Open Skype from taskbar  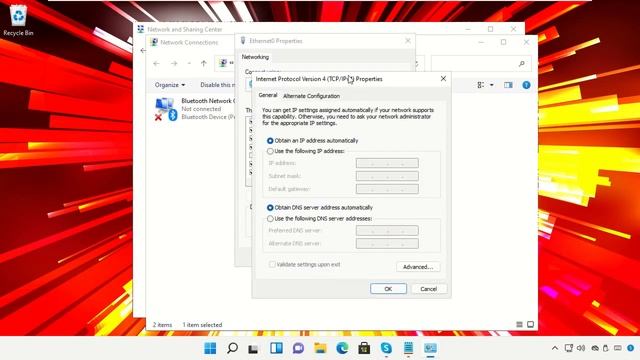(386, 348)
